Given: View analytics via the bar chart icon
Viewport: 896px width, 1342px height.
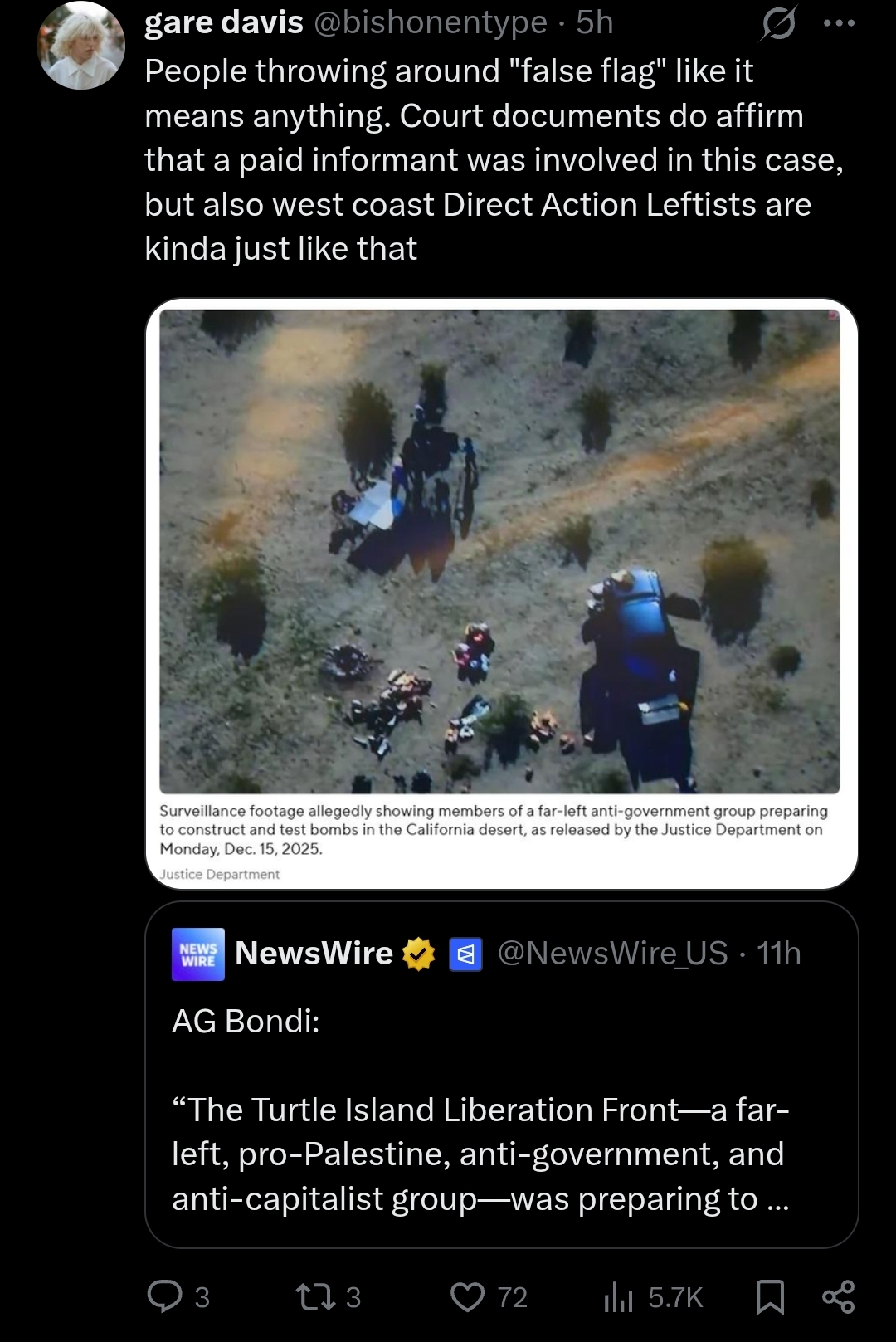Looking at the screenshot, I should point(618,1296).
